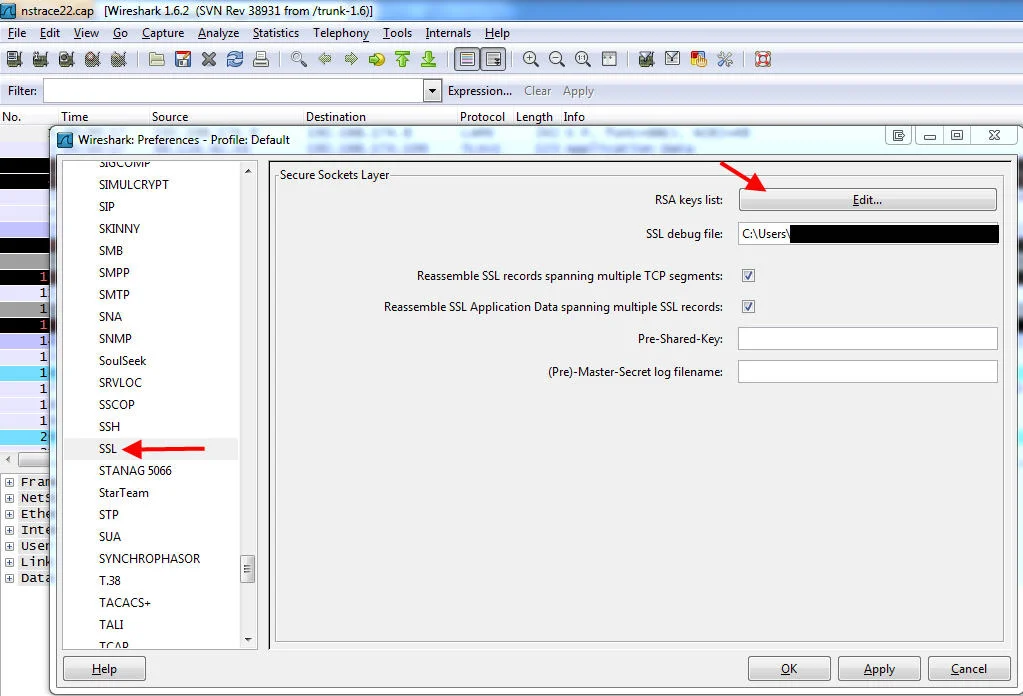Reload the current capture file
This screenshot has height=696, width=1023.
[x=235, y=59]
